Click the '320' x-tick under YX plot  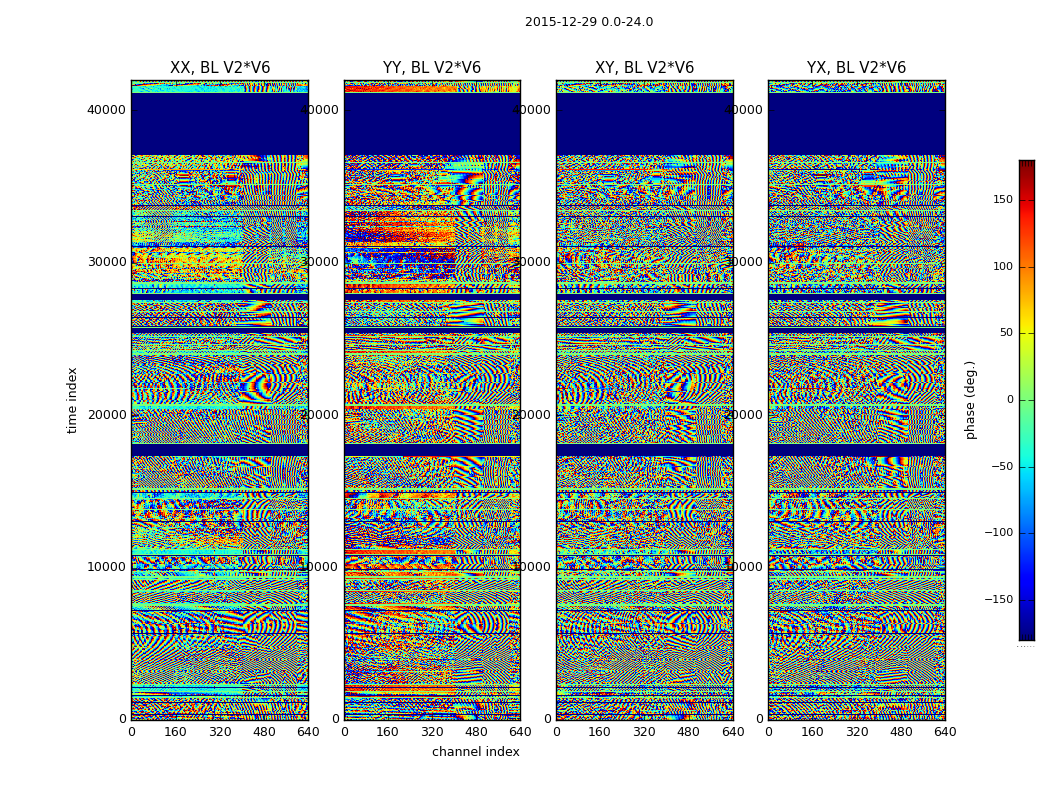(856, 732)
